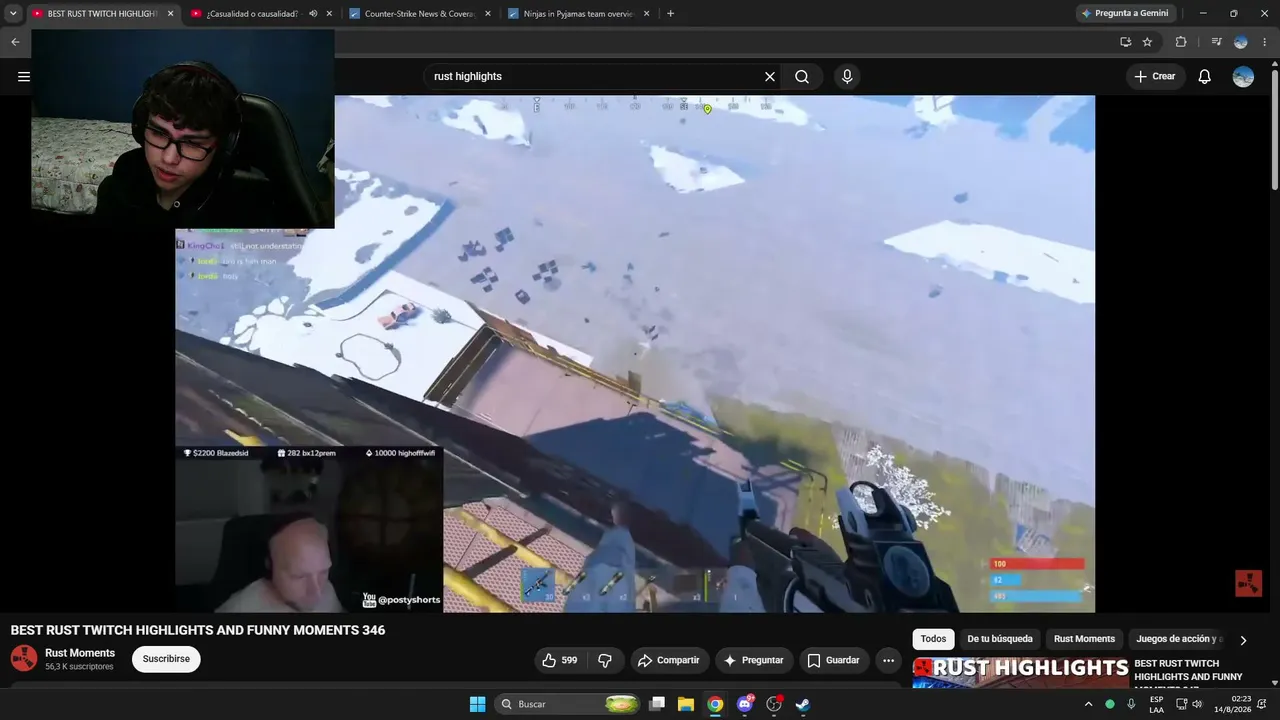The height and width of the screenshot is (720, 1280).
Task: Open Chrome media controls icon
Action: (1216, 42)
